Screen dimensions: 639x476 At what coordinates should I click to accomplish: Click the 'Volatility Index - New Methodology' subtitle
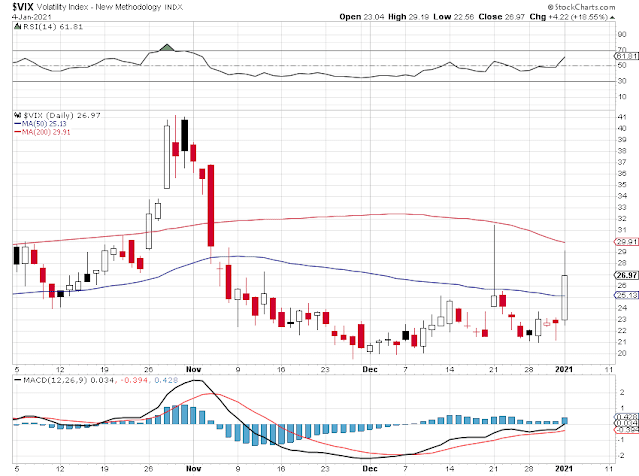click(x=99, y=7)
